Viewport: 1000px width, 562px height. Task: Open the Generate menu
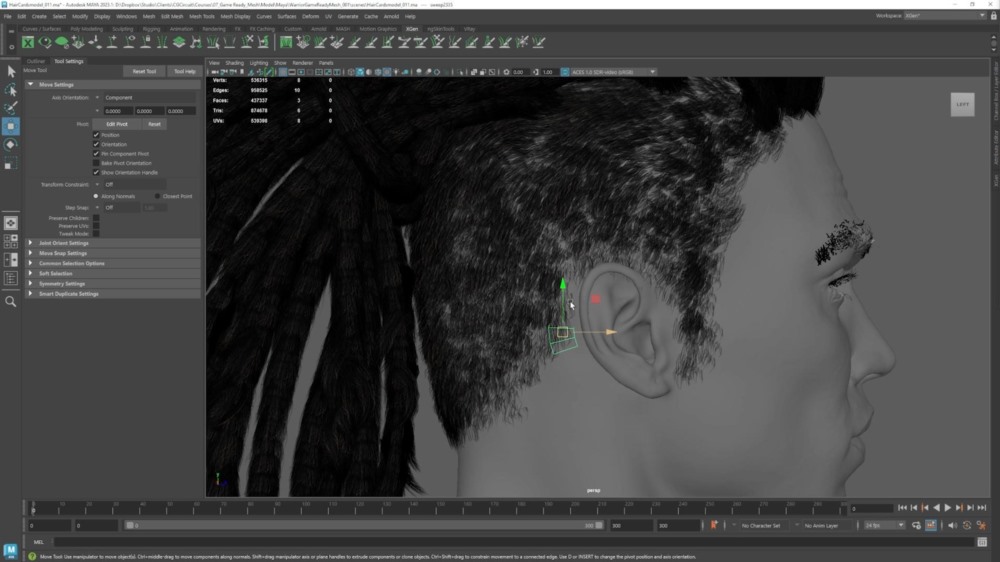point(348,17)
